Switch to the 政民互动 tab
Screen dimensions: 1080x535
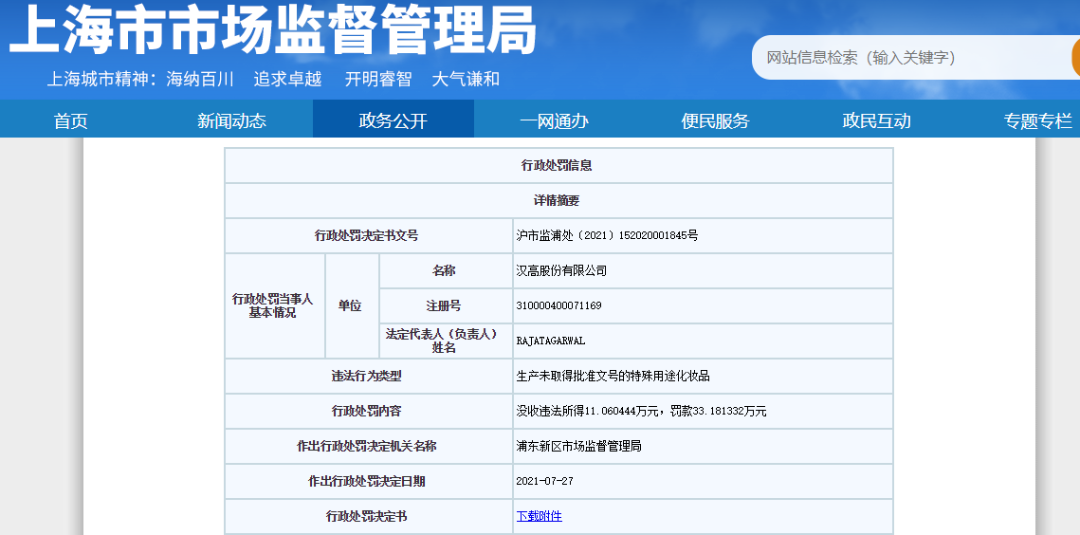(876, 121)
